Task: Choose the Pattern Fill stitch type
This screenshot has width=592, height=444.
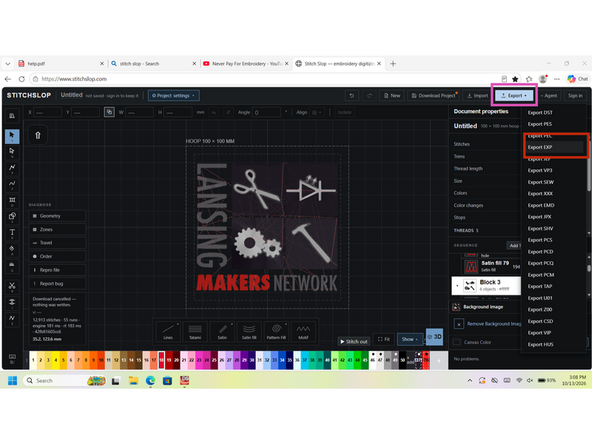Action: 276,331
